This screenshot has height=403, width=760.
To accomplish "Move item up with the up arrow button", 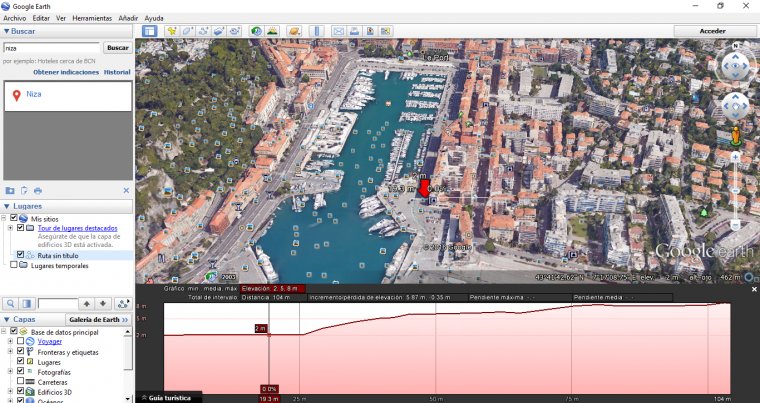I will click(86, 304).
